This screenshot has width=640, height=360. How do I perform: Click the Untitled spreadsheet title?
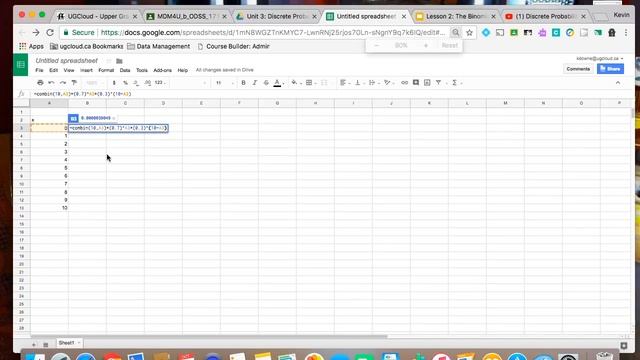pos(66,60)
